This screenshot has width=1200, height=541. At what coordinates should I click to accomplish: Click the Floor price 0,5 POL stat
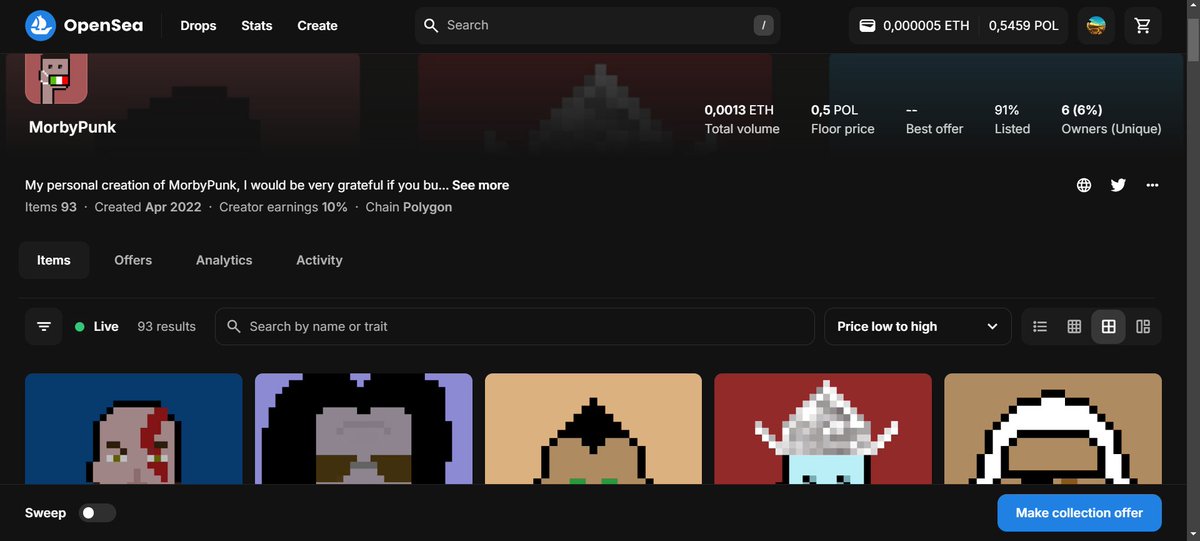coord(842,119)
